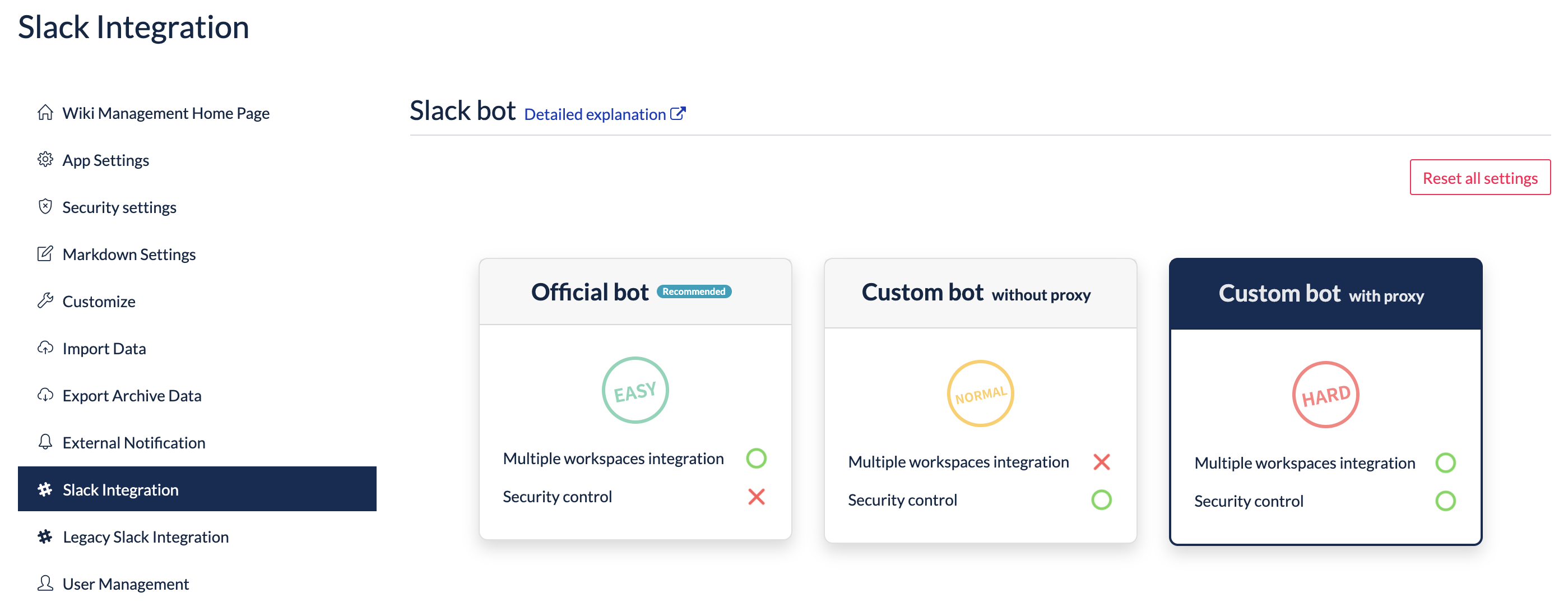Viewport: 1568px width, 611px height.
Task: Click Official bot's Multiple workspaces integration text
Action: point(613,459)
